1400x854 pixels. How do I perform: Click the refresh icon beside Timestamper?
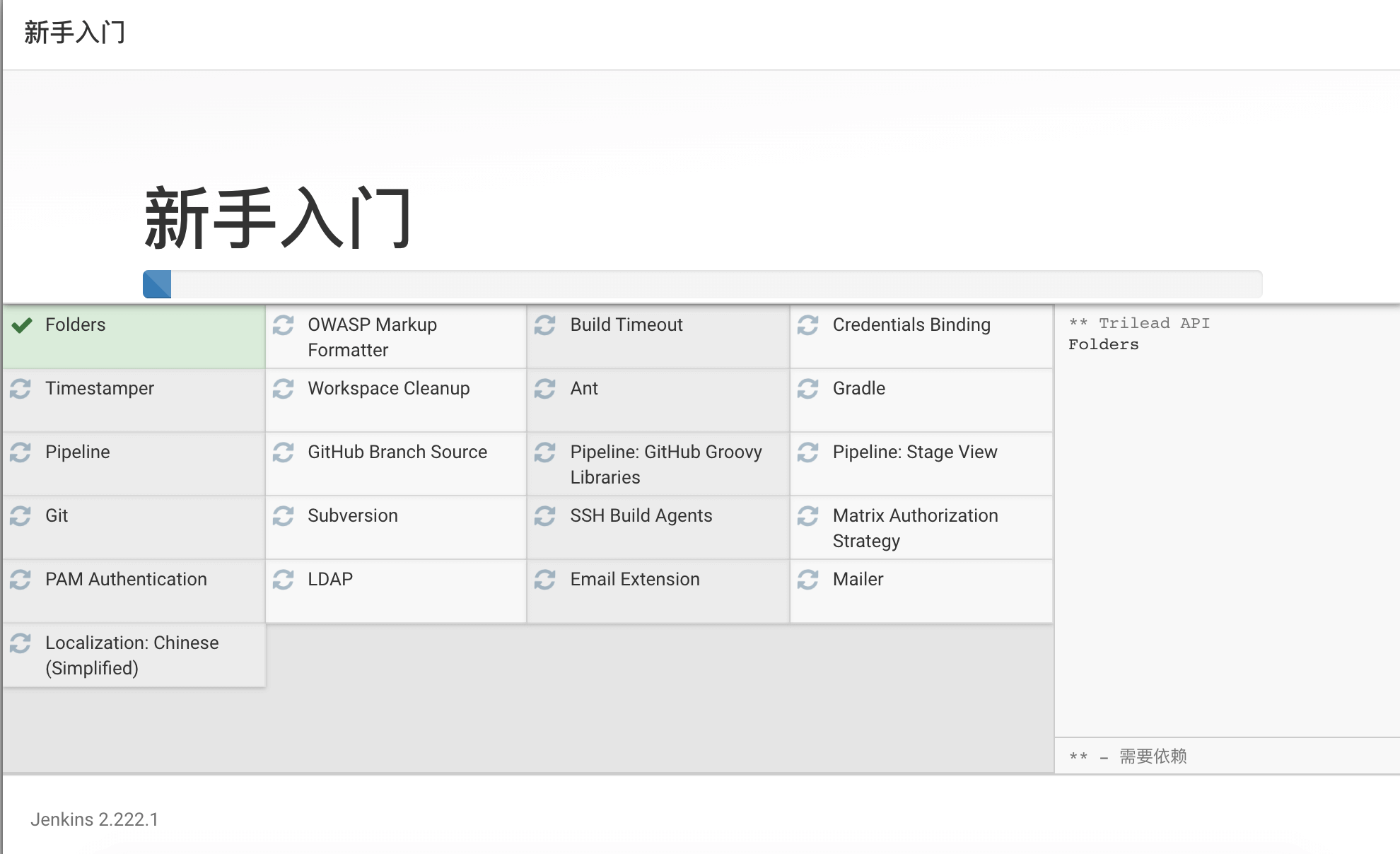point(21,389)
